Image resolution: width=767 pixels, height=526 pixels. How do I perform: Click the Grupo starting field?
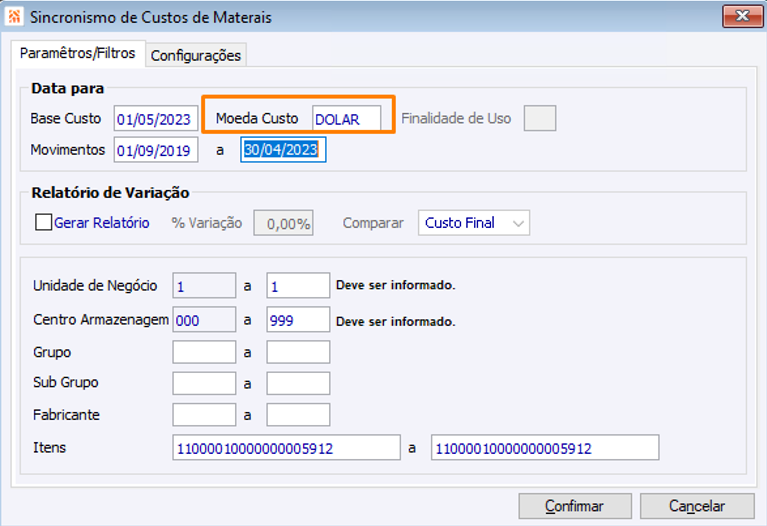pyautogui.click(x=204, y=352)
